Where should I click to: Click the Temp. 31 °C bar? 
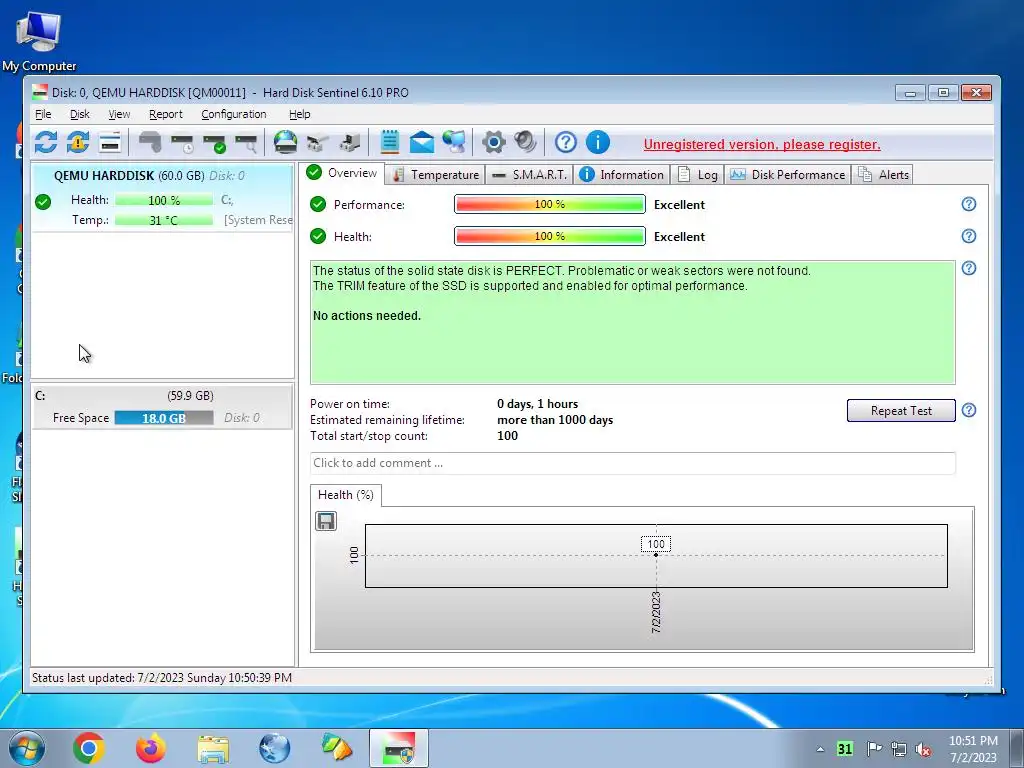(x=164, y=220)
